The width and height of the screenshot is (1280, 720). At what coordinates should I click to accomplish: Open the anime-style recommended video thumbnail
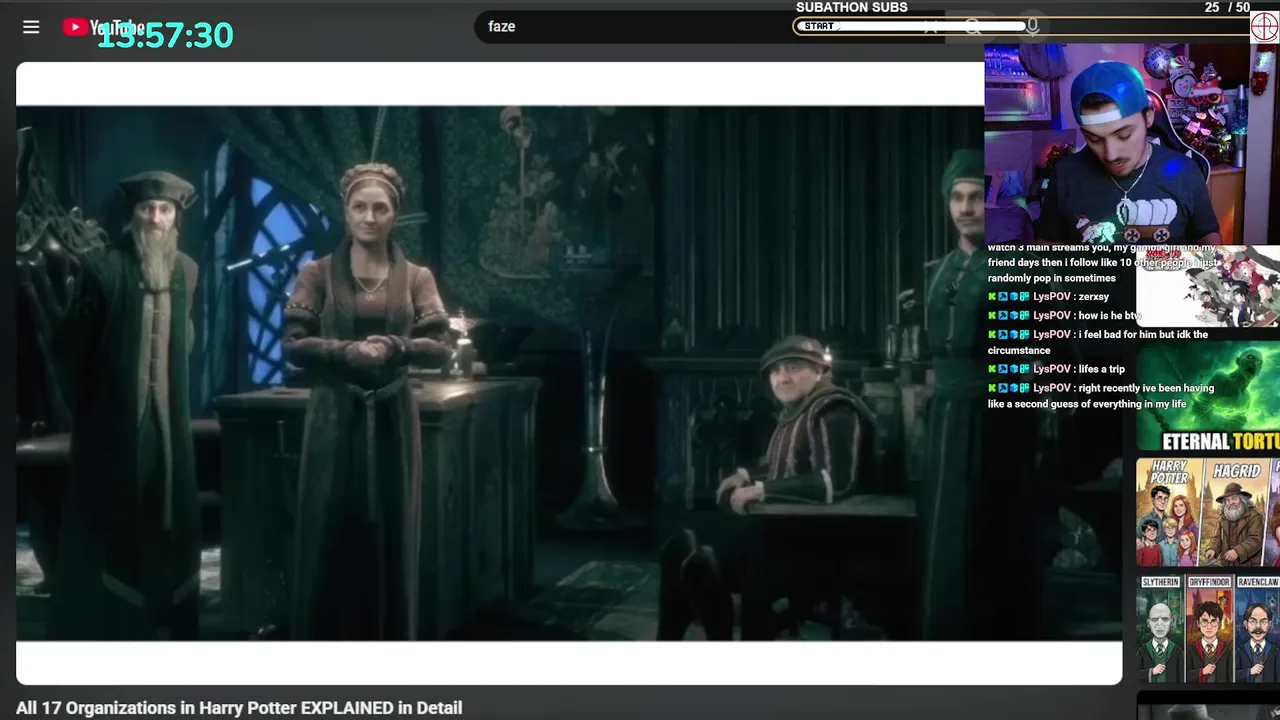click(x=1208, y=286)
